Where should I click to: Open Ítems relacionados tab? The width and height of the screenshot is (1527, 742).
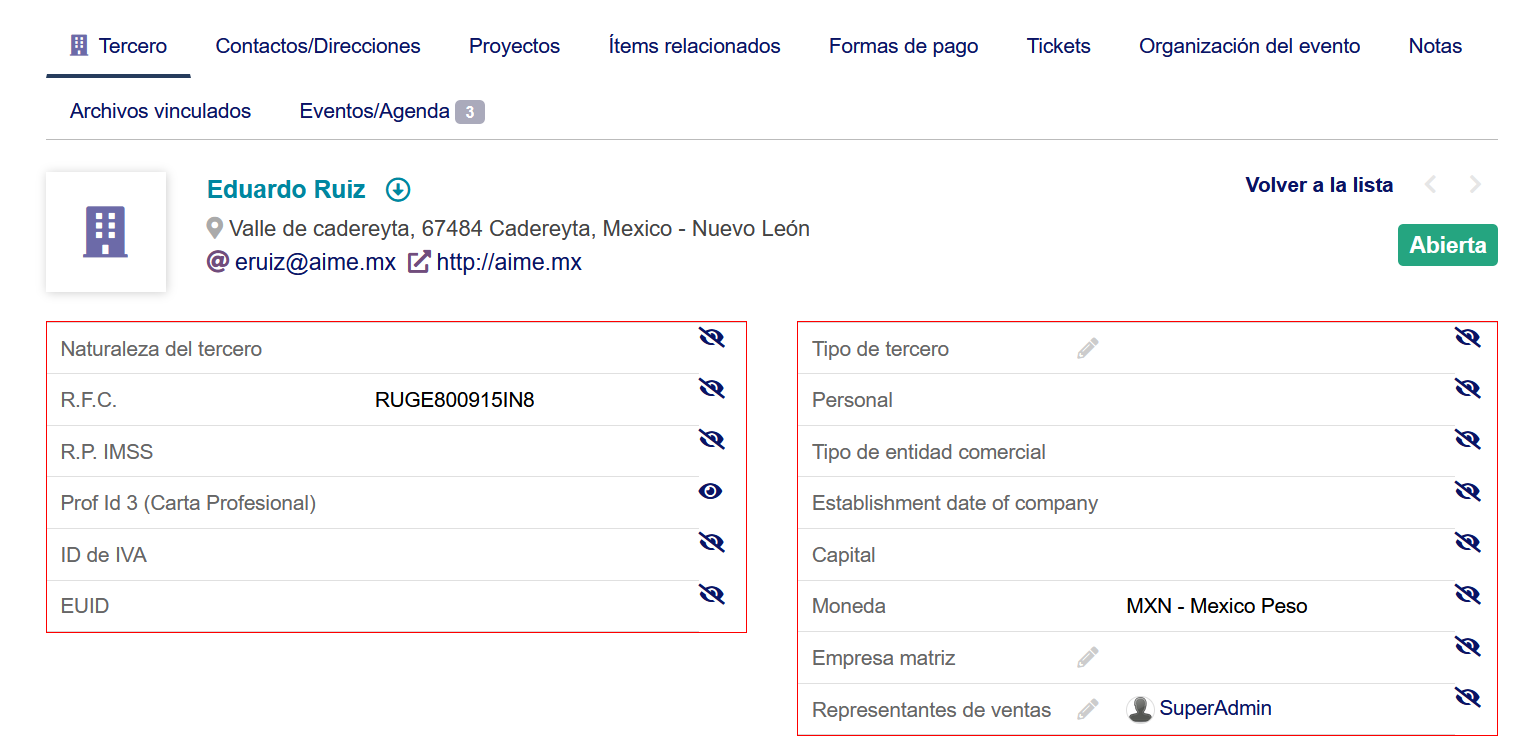pos(694,46)
